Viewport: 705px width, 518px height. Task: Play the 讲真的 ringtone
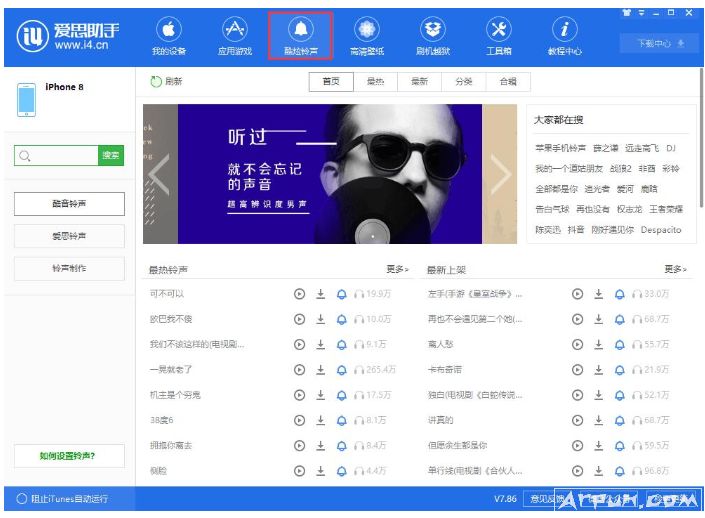coord(577,420)
